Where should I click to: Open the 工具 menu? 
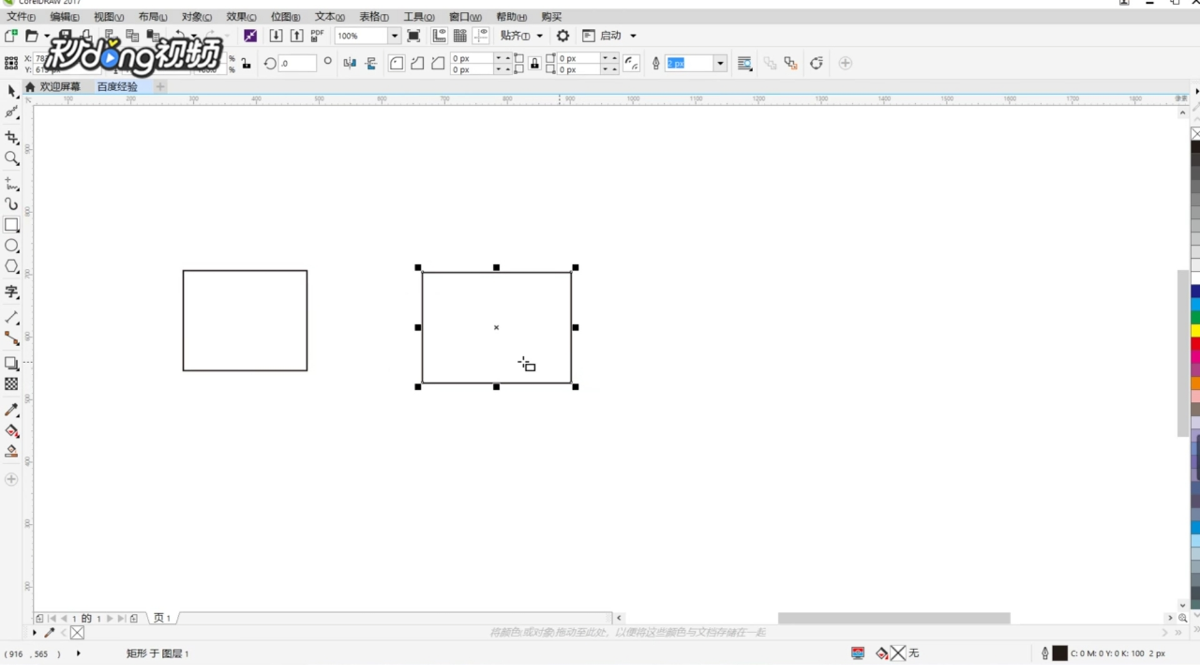418,17
